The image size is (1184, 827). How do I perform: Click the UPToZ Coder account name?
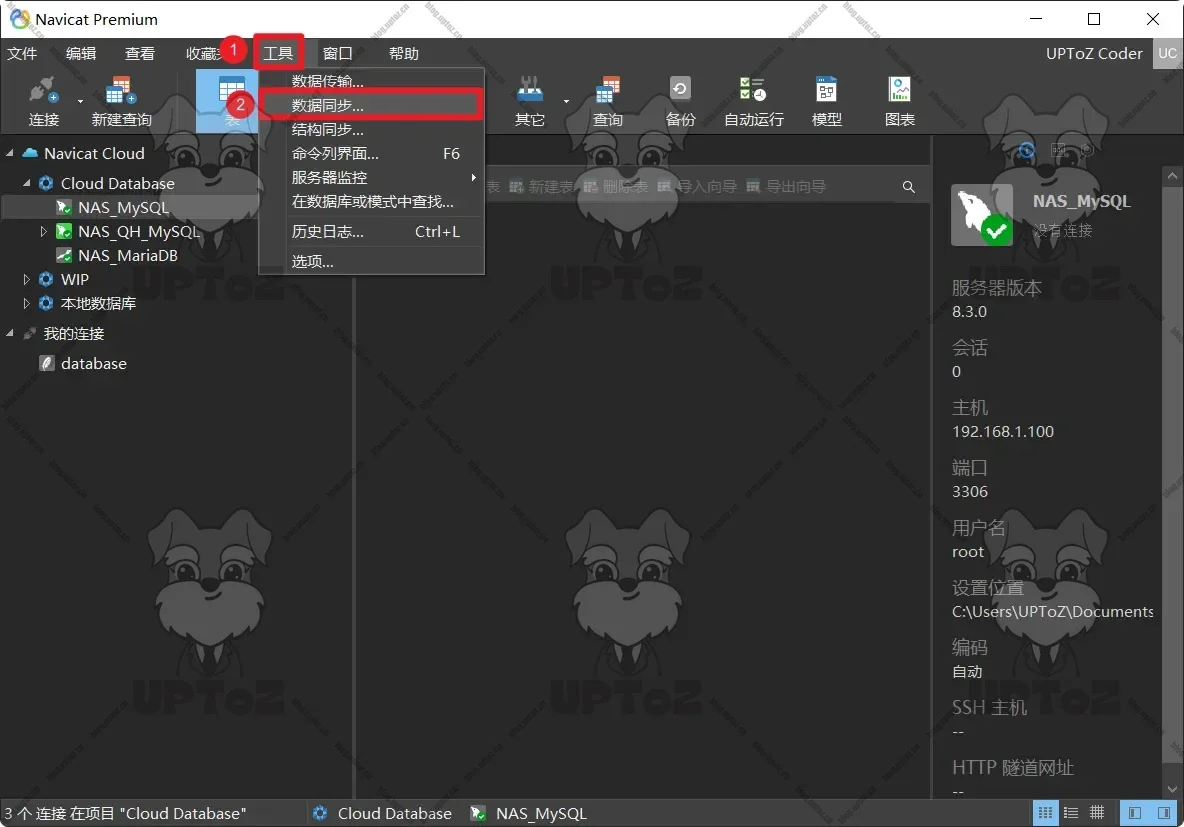point(1094,54)
